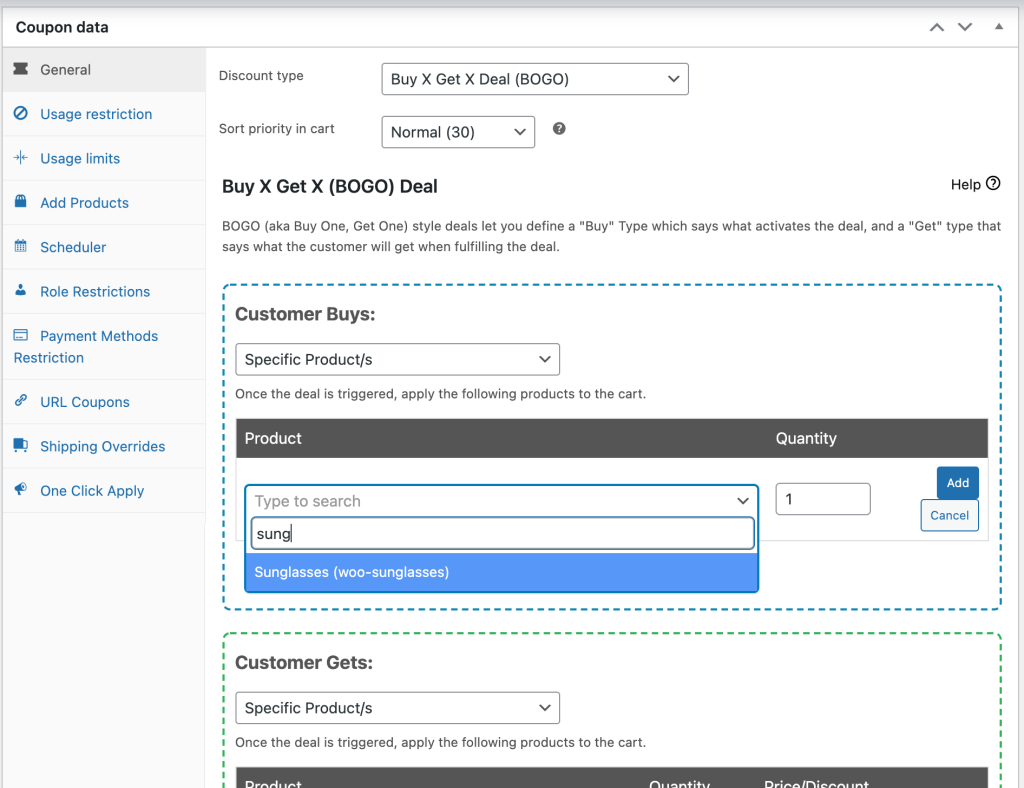
Task: Click the Payment Methods card icon
Action: (x=21, y=335)
